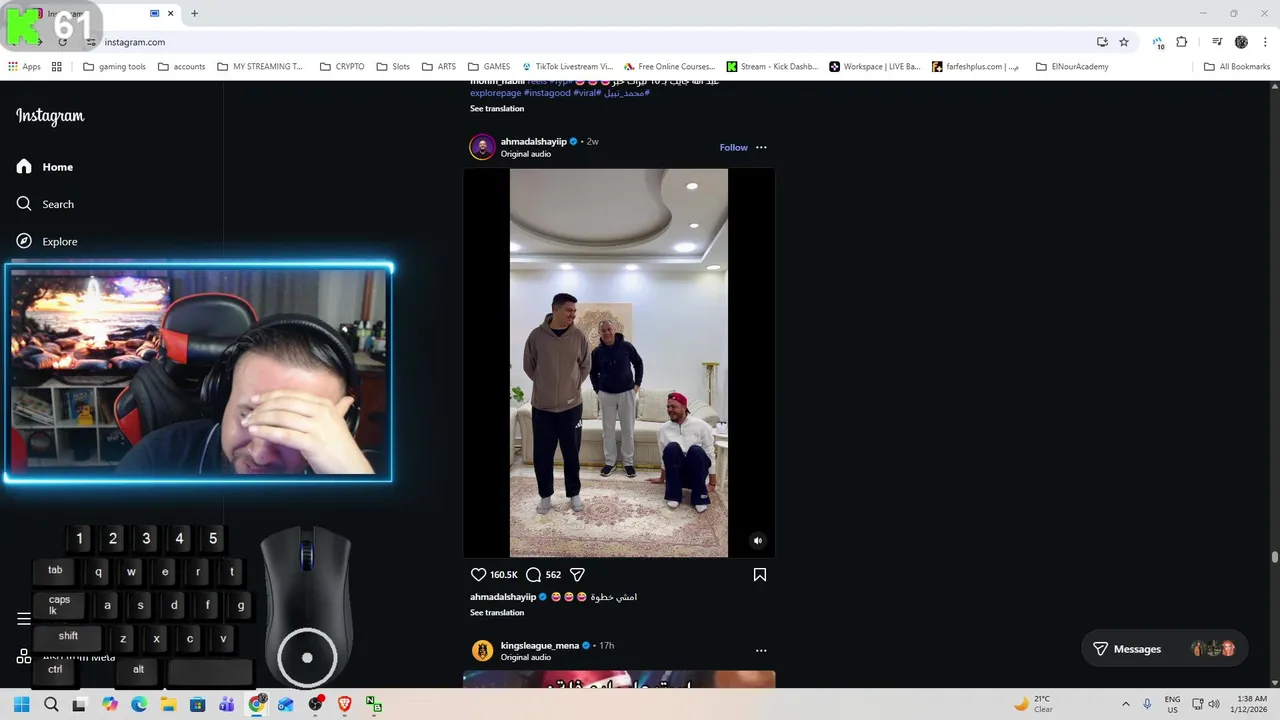Open the volume control in system tray
This screenshot has height=720, width=1280.
[x=1214, y=705]
